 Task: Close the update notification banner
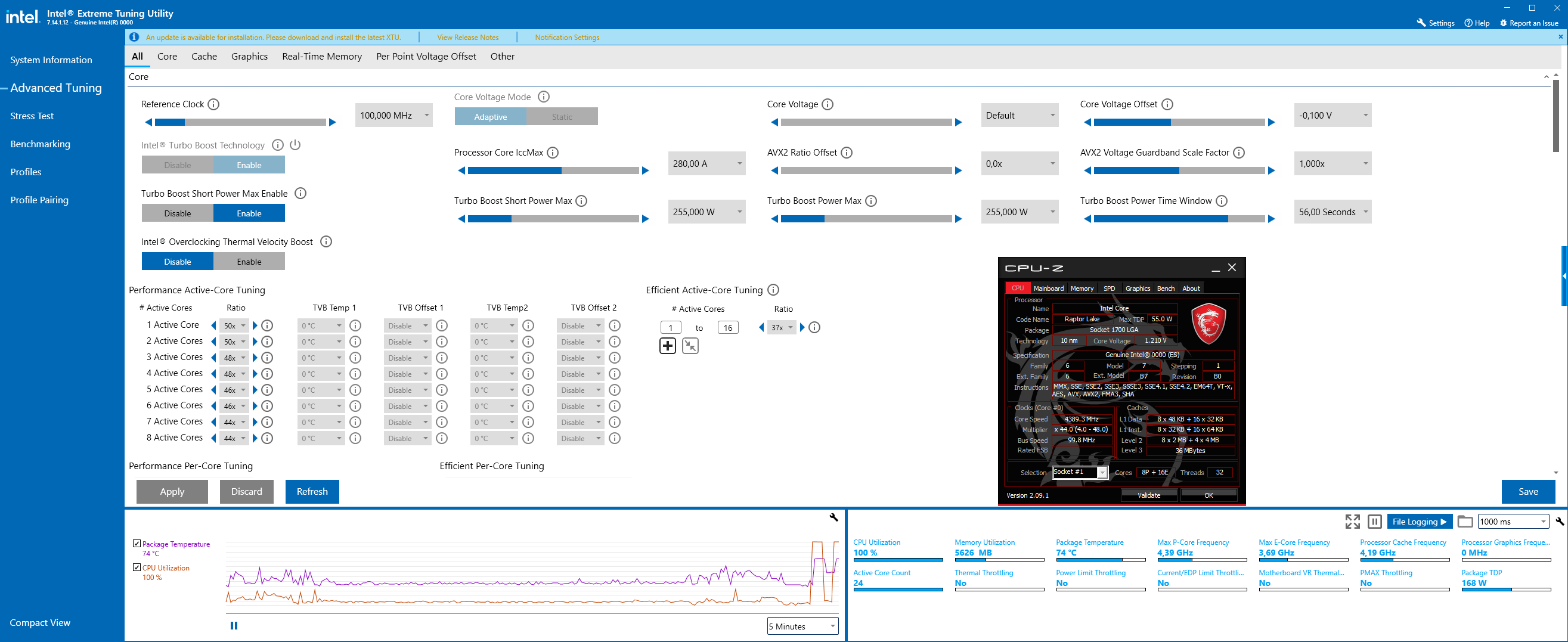1561,36
